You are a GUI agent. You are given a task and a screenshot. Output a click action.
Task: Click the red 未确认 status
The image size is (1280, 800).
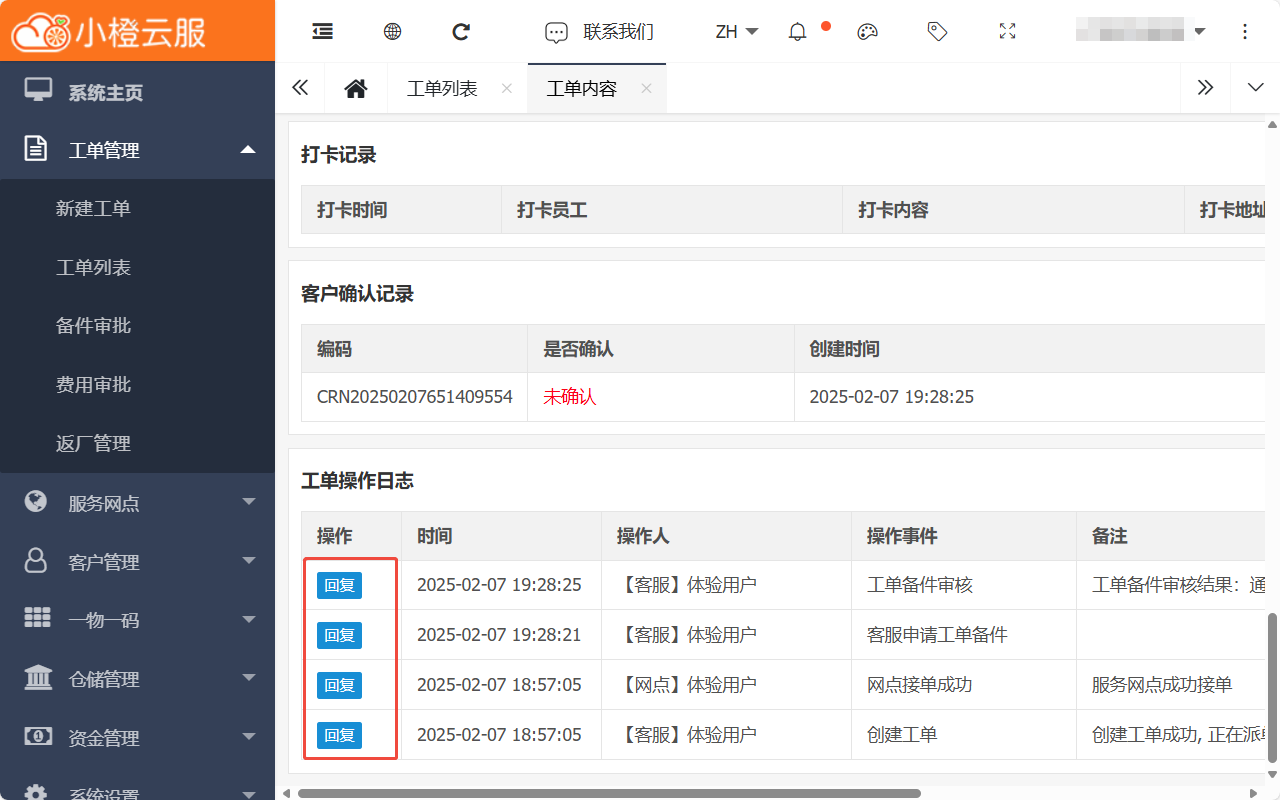tap(570, 397)
